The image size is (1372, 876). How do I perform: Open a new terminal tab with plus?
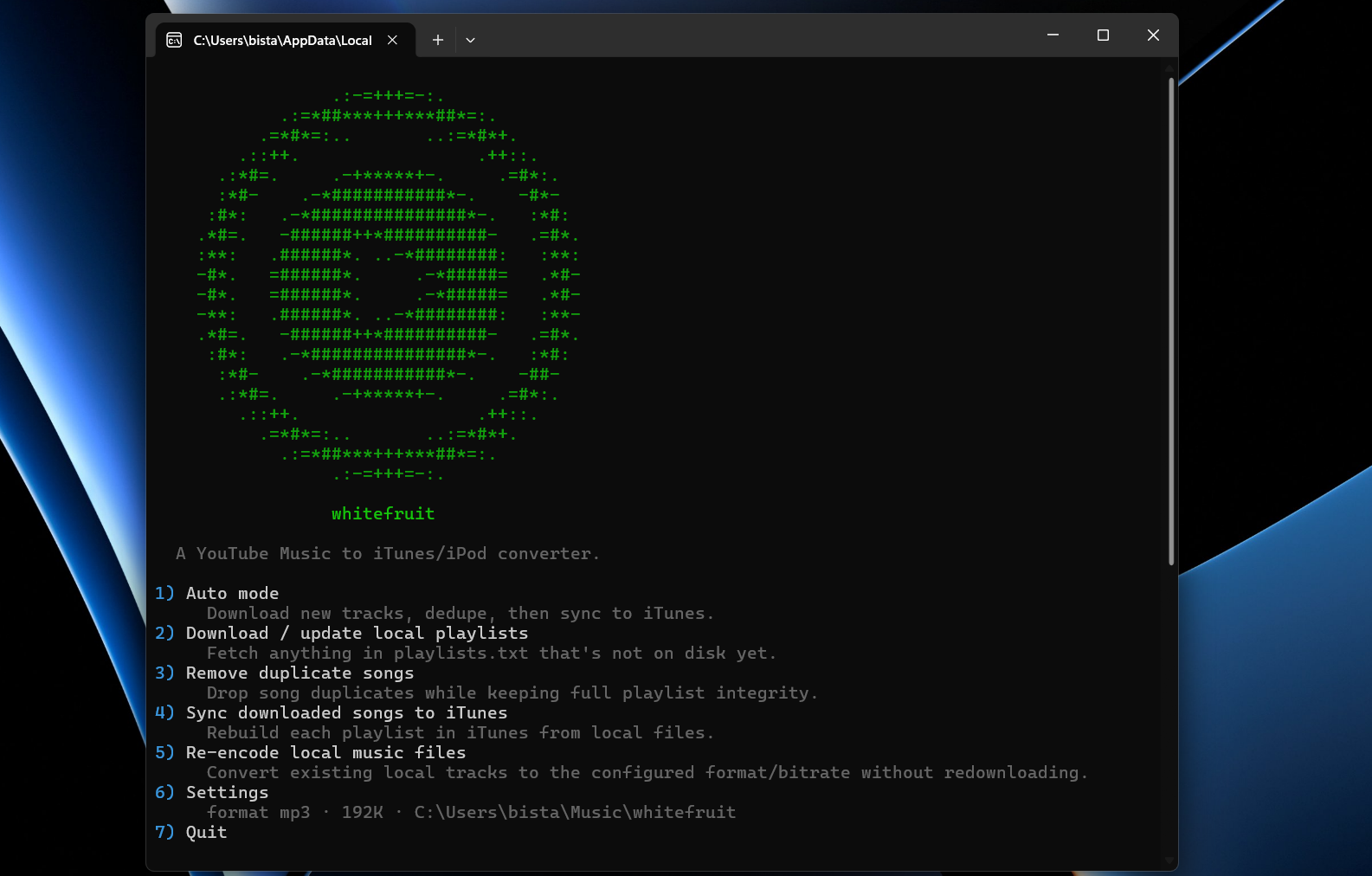pos(438,40)
